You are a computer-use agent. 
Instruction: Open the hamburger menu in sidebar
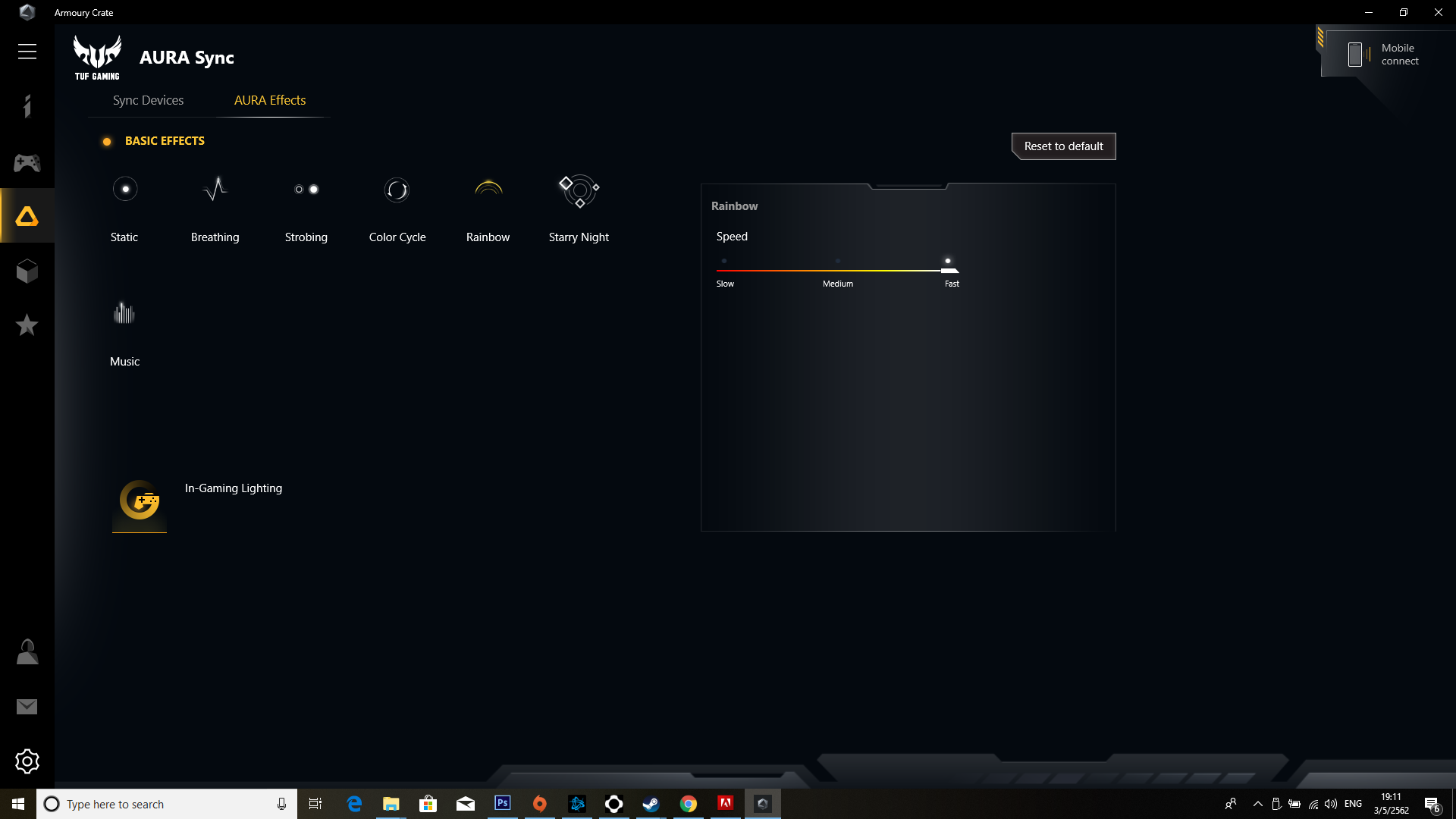[x=27, y=52]
